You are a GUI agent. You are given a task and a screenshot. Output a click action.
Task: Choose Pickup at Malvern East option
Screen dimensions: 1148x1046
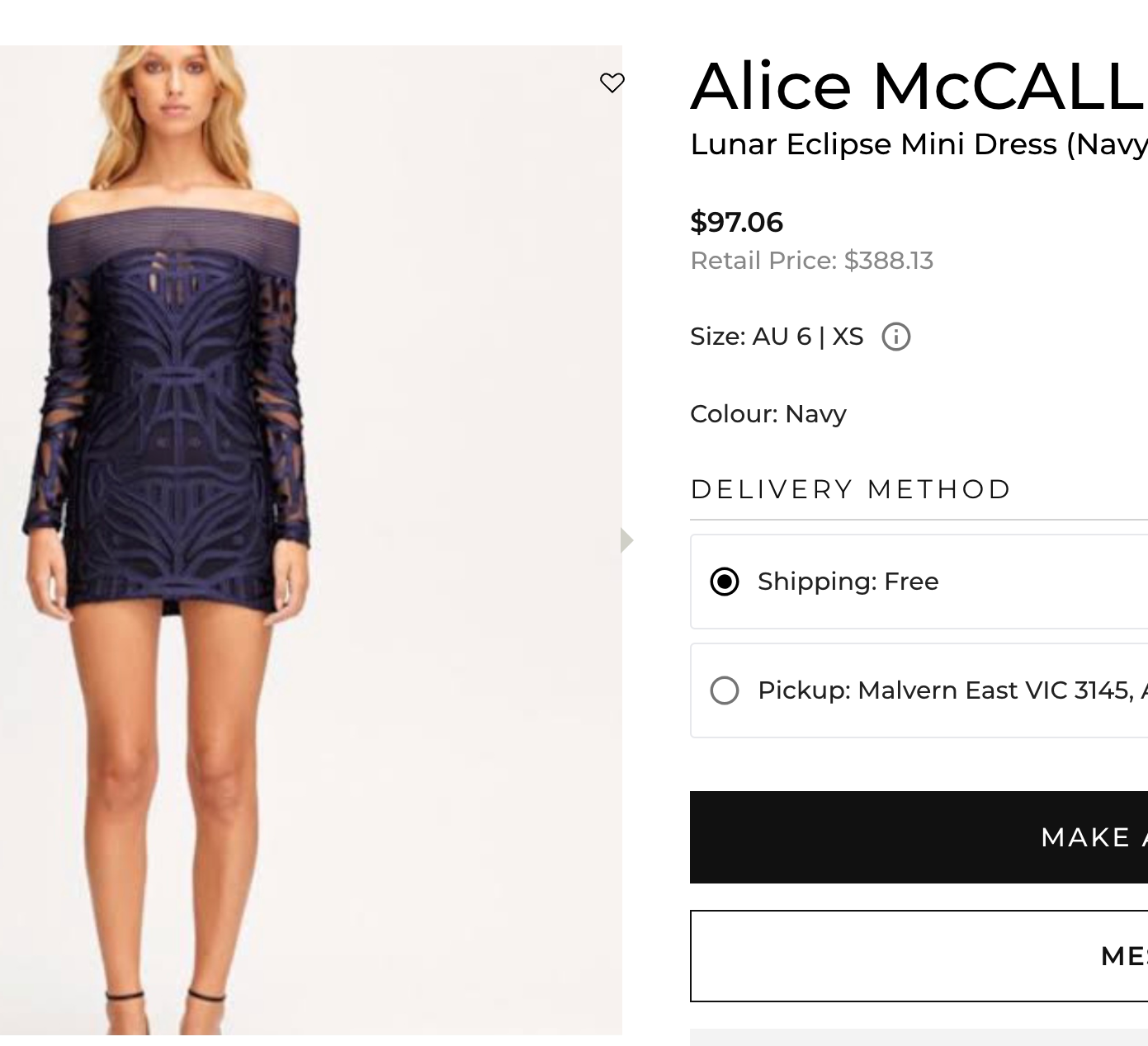tap(725, 691)
